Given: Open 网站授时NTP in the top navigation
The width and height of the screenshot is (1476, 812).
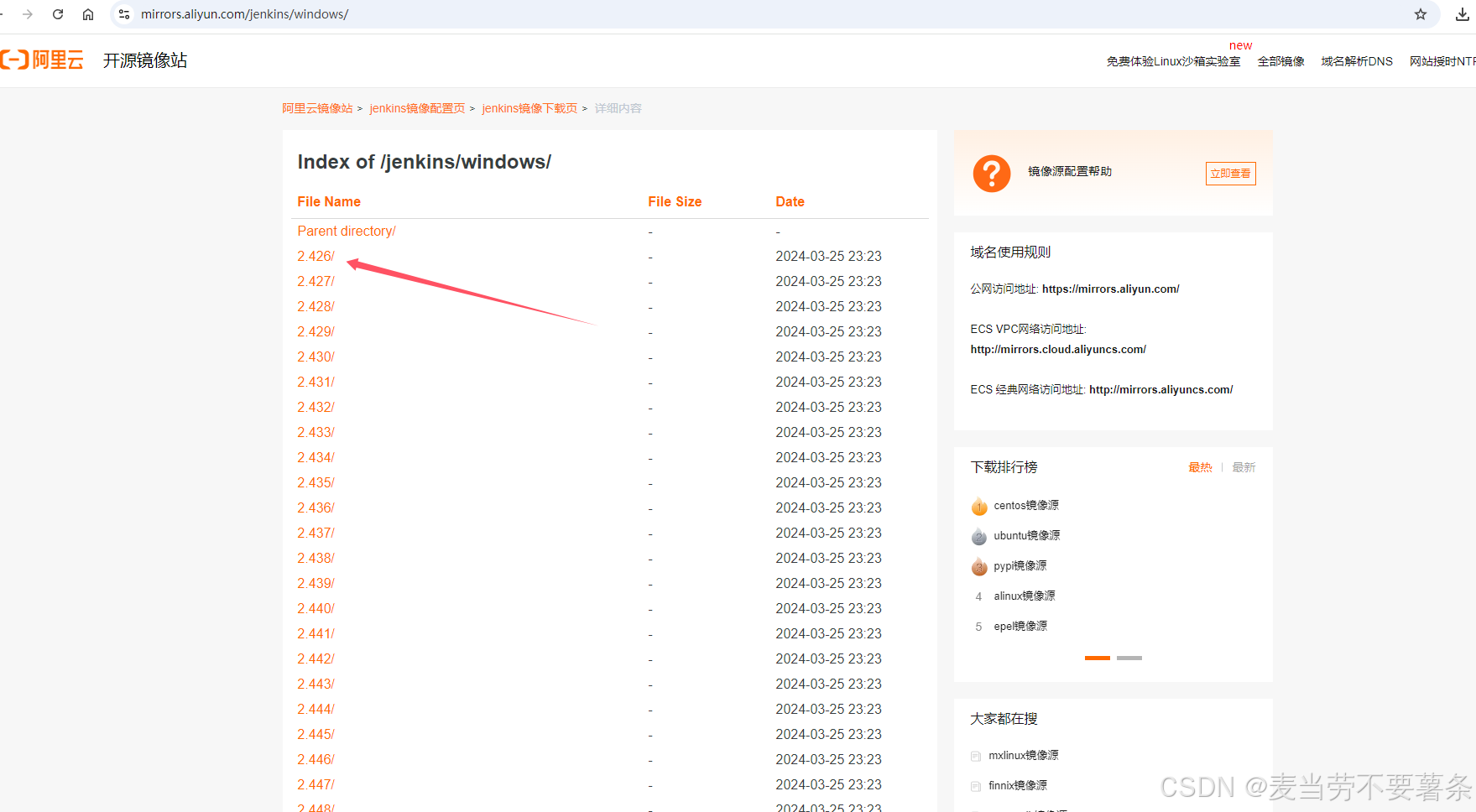Looking at the screenshot, I should click(x=1442, y=61).
